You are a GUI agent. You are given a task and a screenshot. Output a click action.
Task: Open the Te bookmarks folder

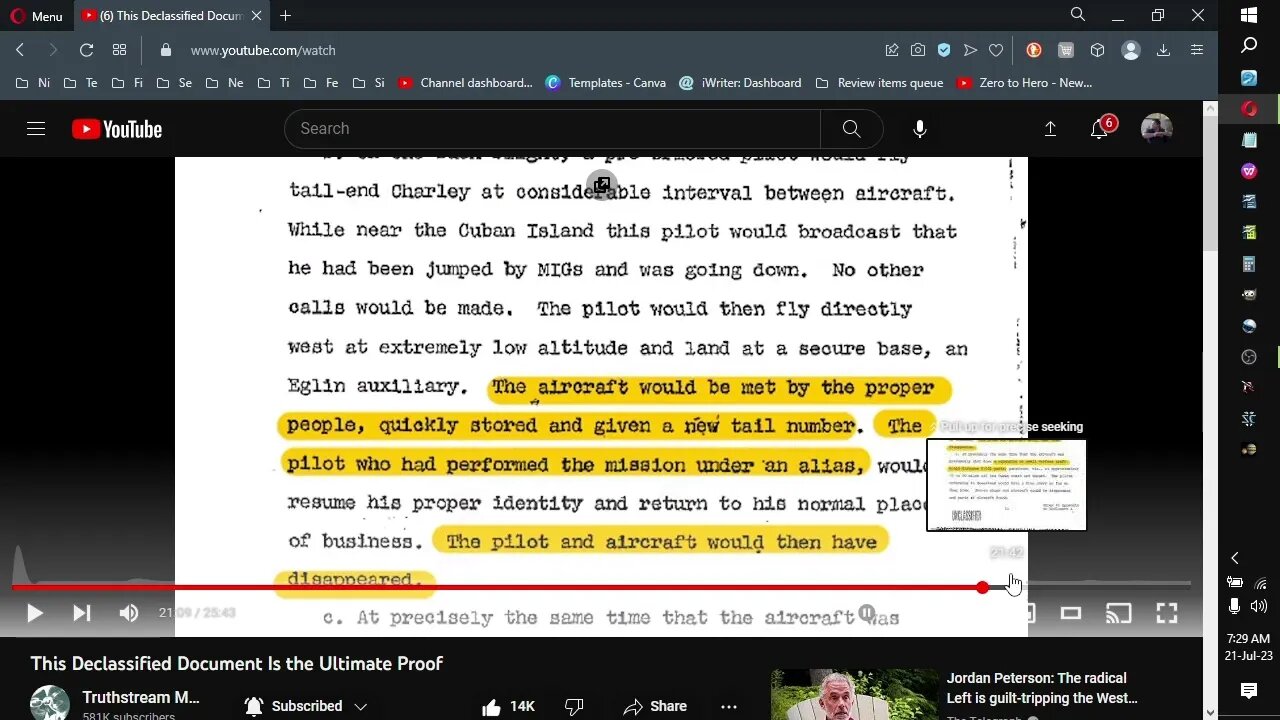(80, 83)
